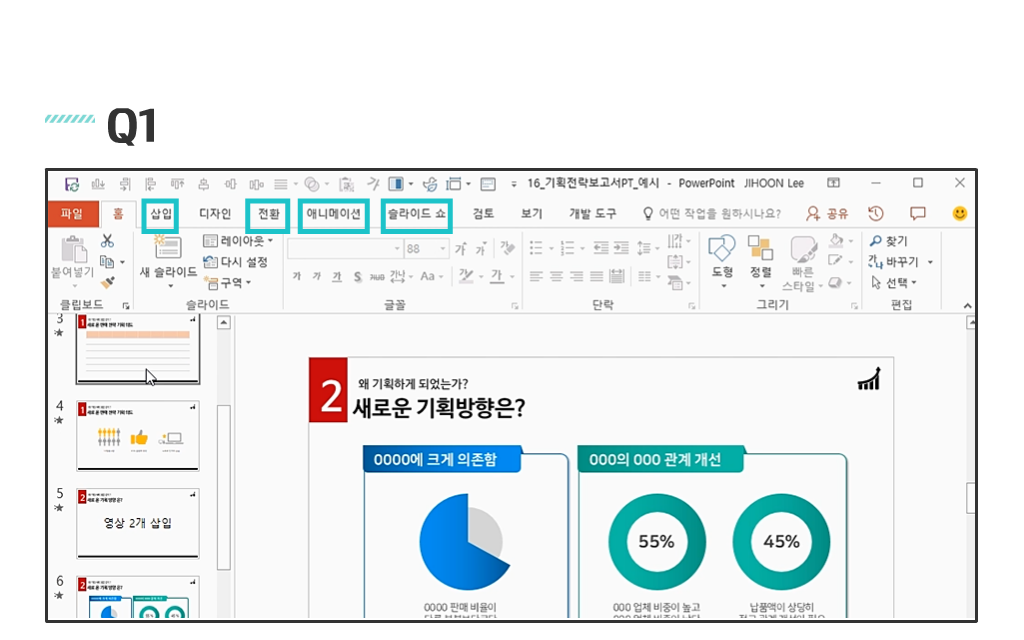This screenshot has width=1024, height=640.
Task: Click the smiley feedback icon
Action: tap(959, 213)
